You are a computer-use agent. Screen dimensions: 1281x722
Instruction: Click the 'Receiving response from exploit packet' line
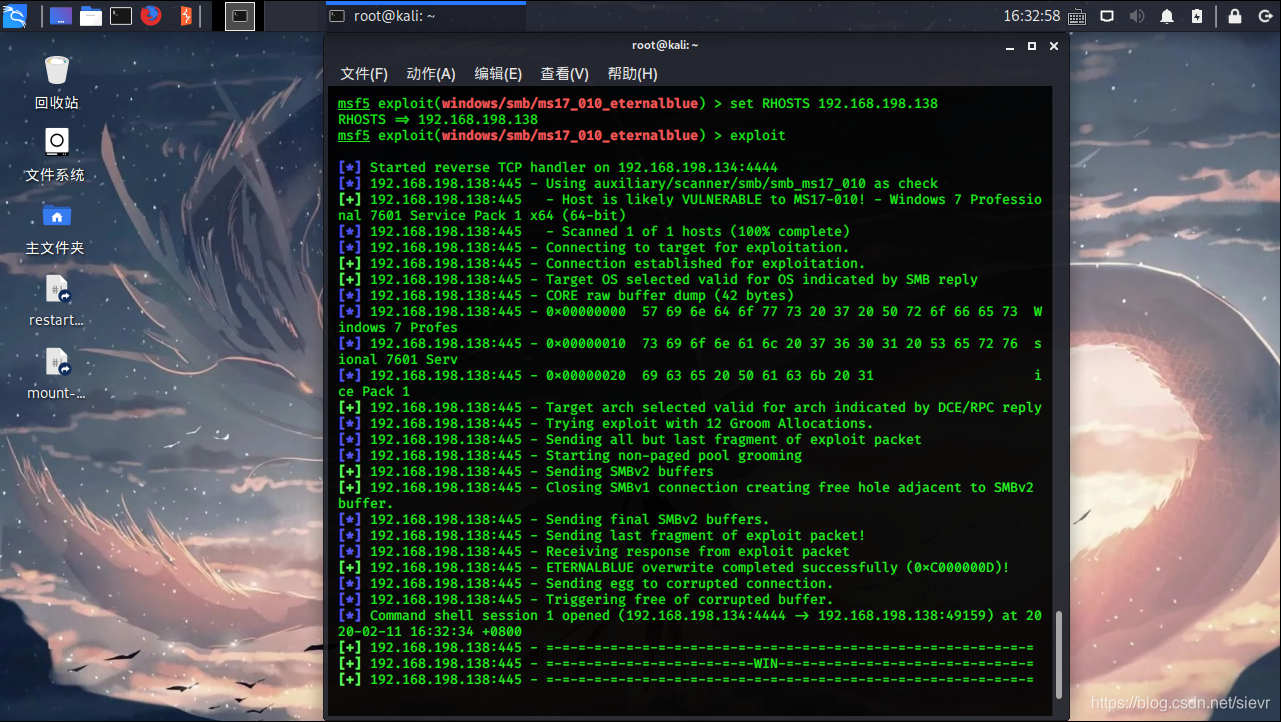tap(594, 552)
